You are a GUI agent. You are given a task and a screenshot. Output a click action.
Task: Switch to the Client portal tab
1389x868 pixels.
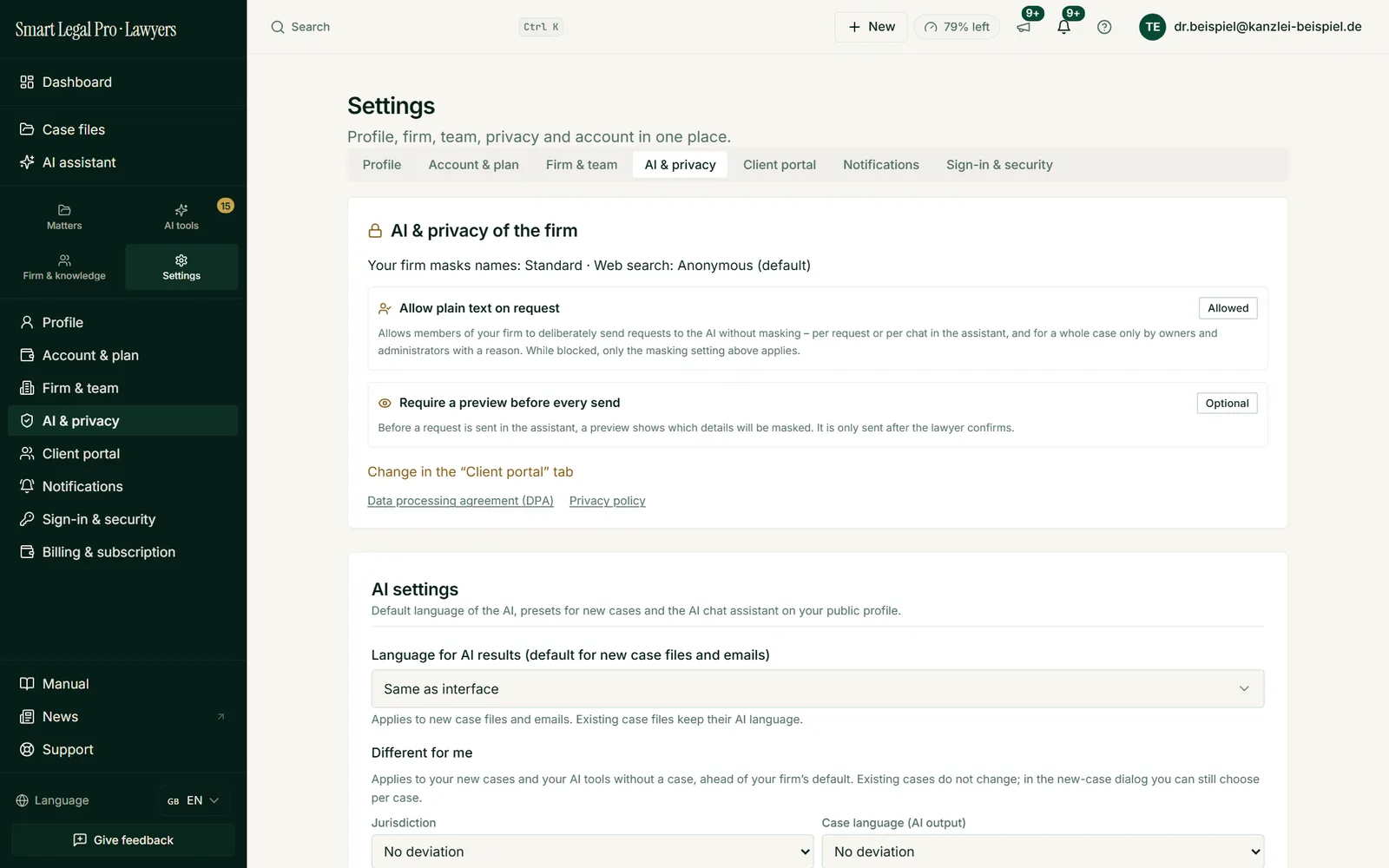click(x=780, y=165)
